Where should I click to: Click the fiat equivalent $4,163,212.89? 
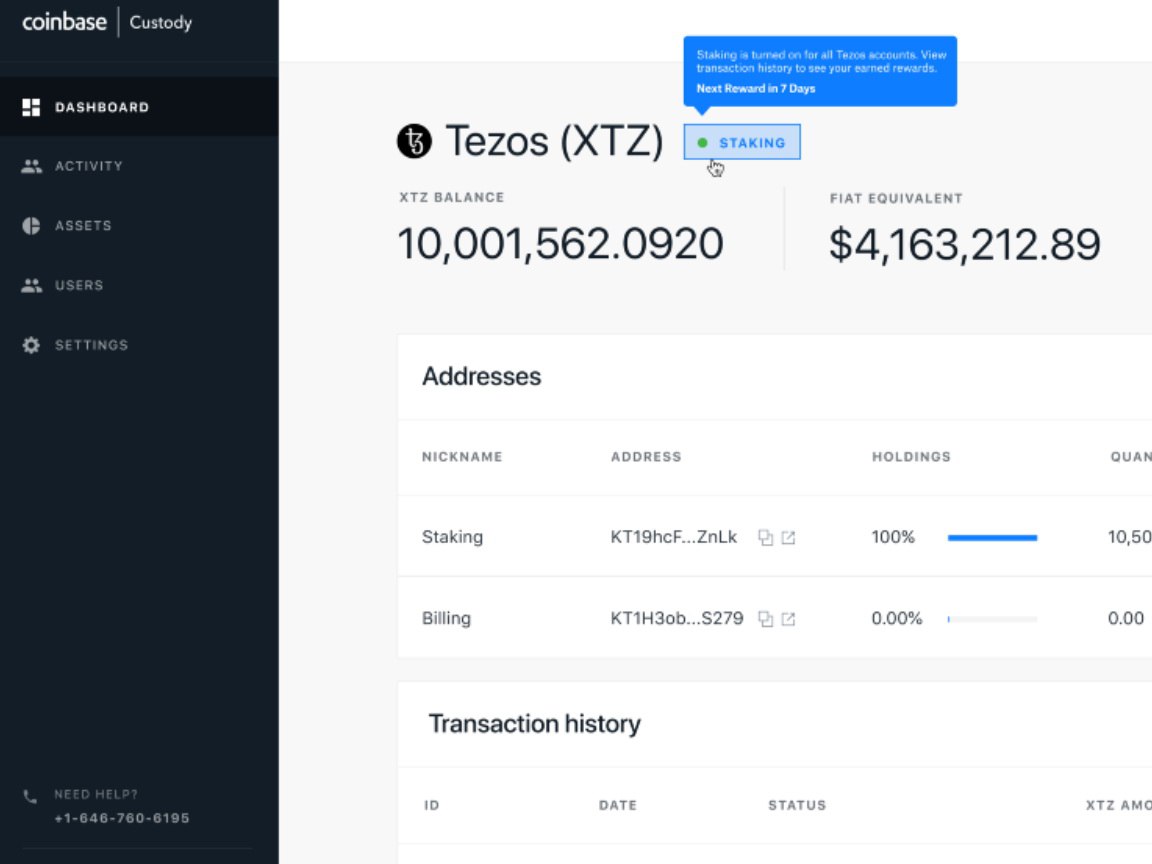[x=965, y=245]
